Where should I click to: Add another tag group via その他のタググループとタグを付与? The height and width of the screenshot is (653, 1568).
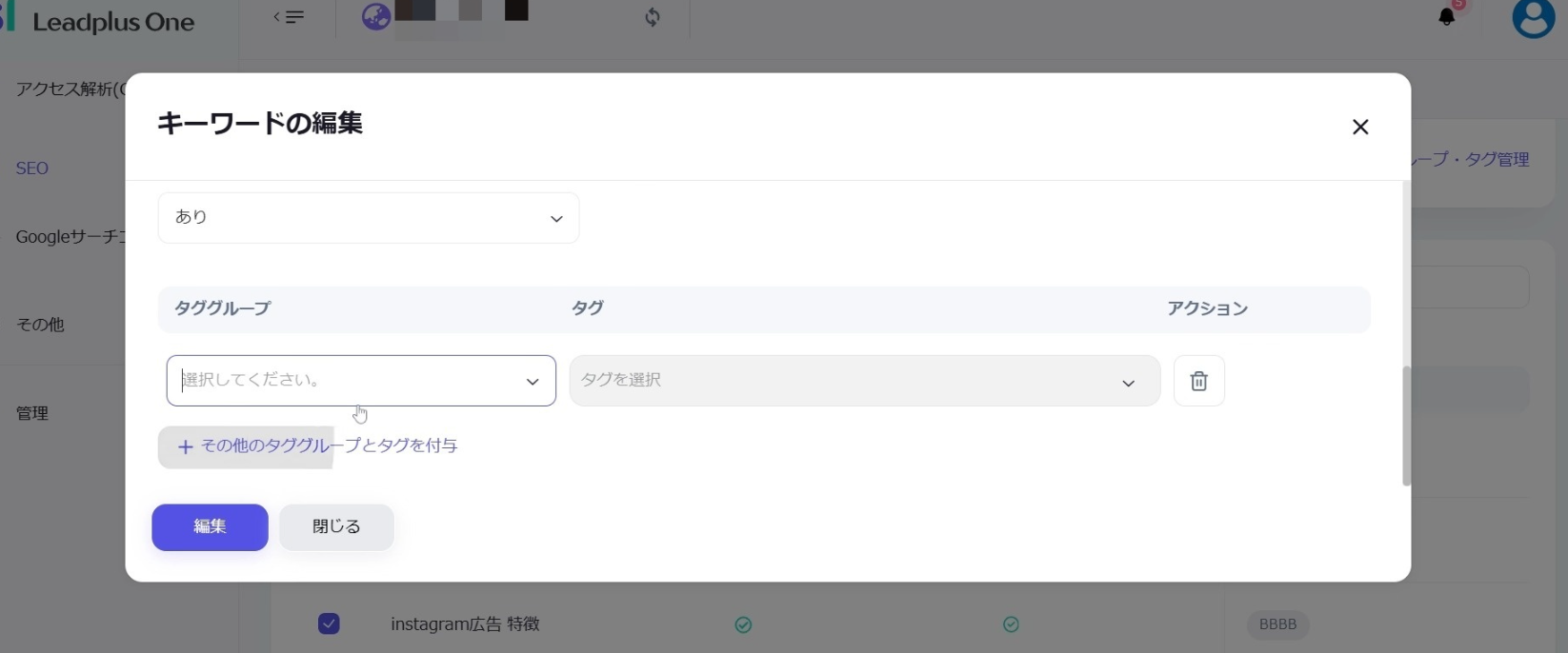pos(318,446)
